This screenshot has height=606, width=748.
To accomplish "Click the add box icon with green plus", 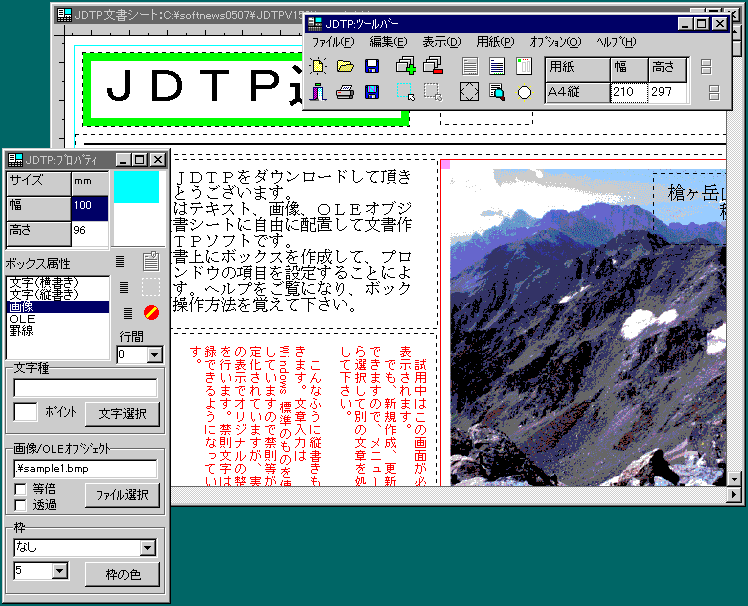I will (405, 66).
